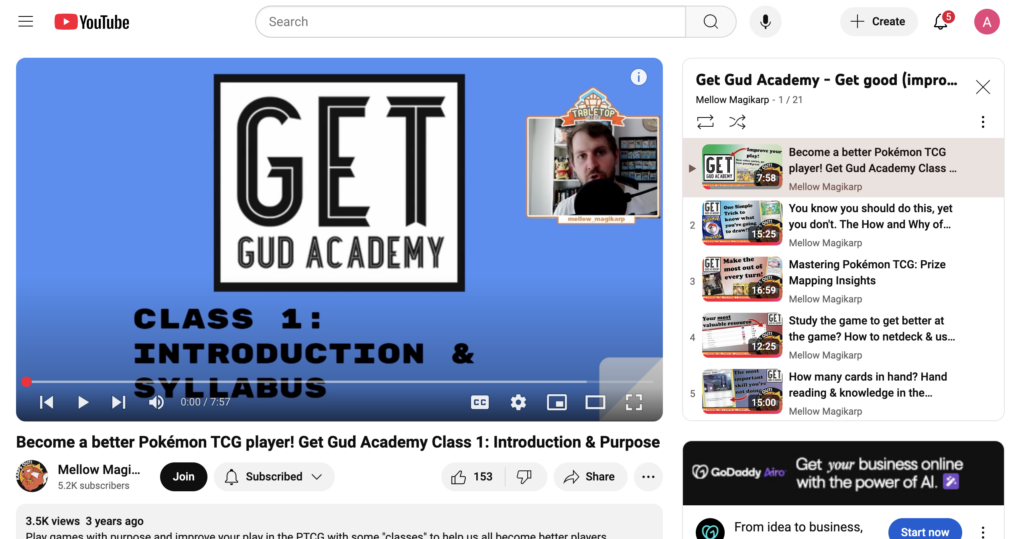Open video player settings gear

(x=518, y=402)
